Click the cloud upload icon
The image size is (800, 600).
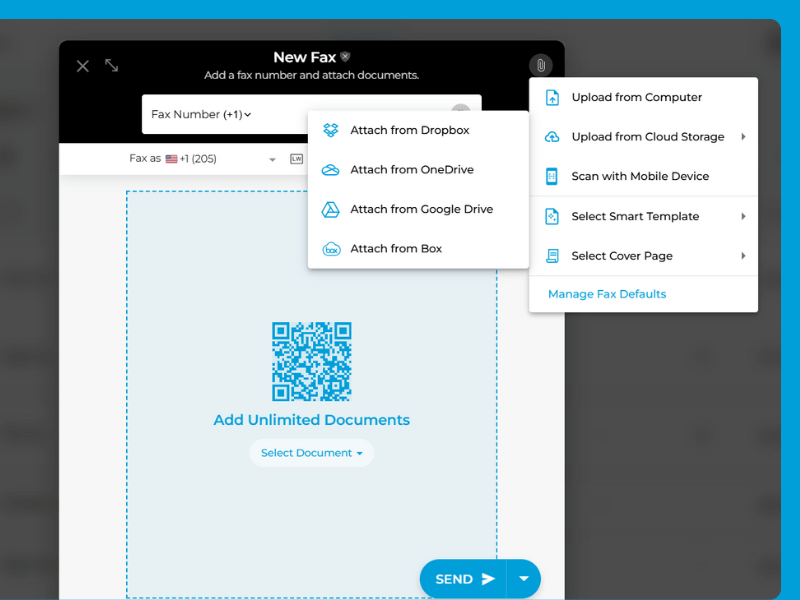(x=552, y=137)
